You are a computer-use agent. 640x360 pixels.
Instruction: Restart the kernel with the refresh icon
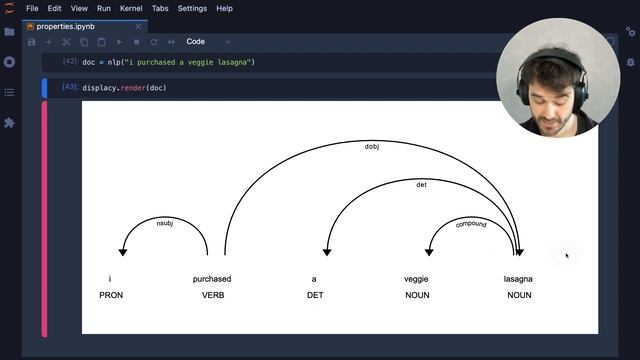tap(154, 42)
